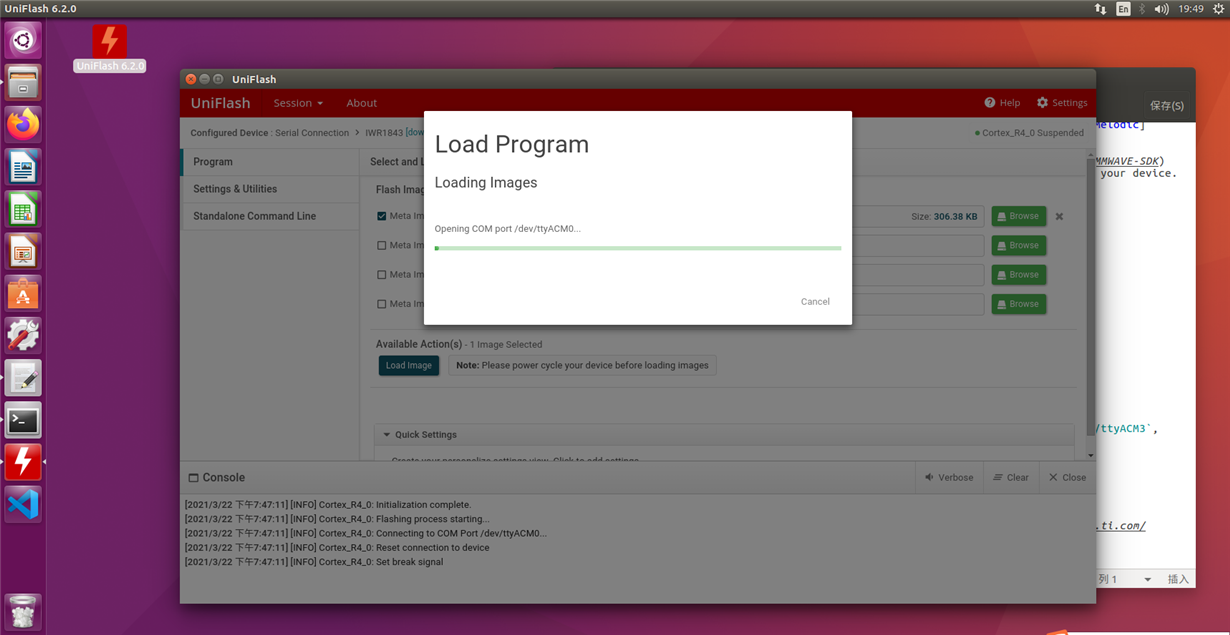Click the "Size: 306.38 KB" label
Screen dimensions: 1230x635
click(x=944, y=216)
